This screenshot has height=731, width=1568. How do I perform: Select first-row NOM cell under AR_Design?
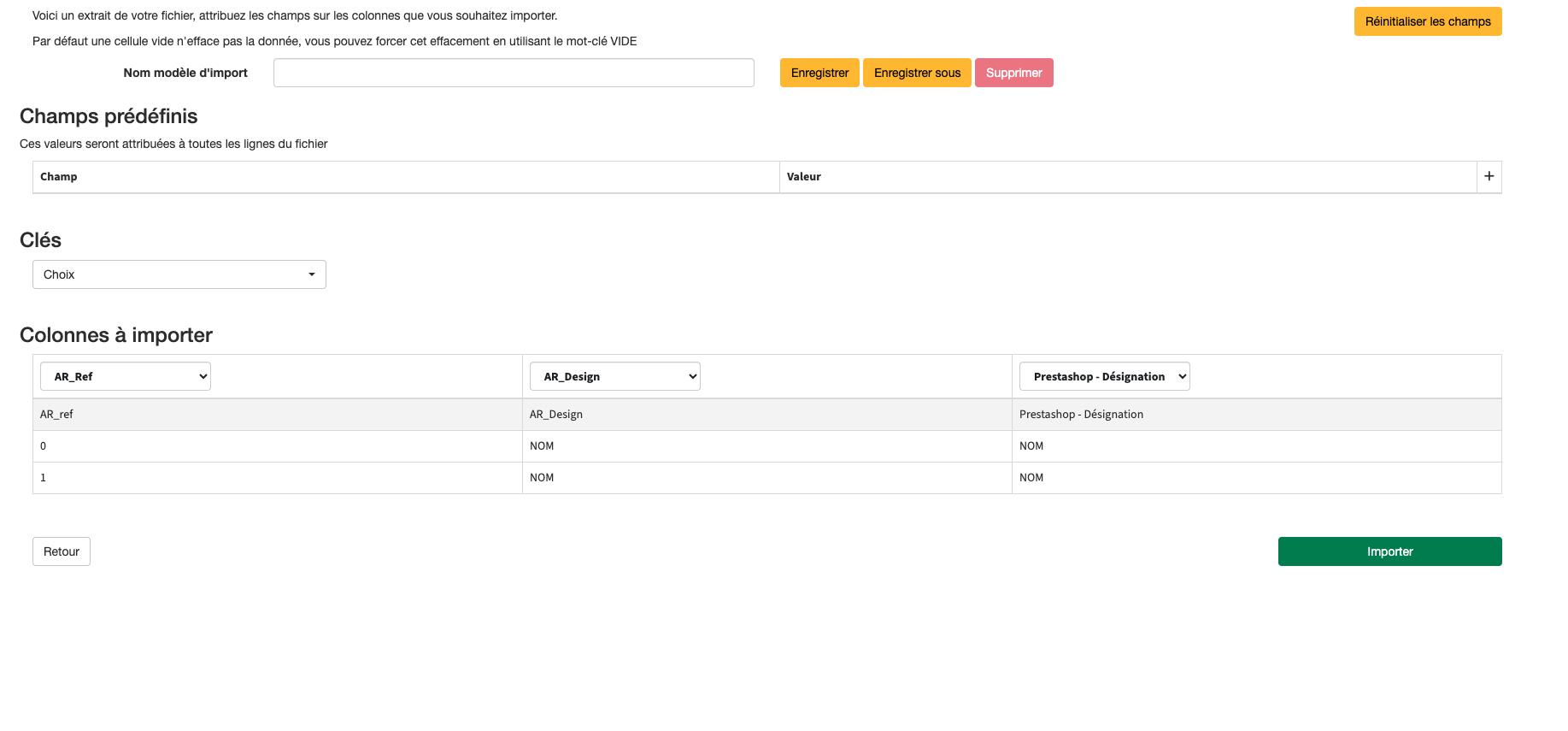click(x=542, y=446)
